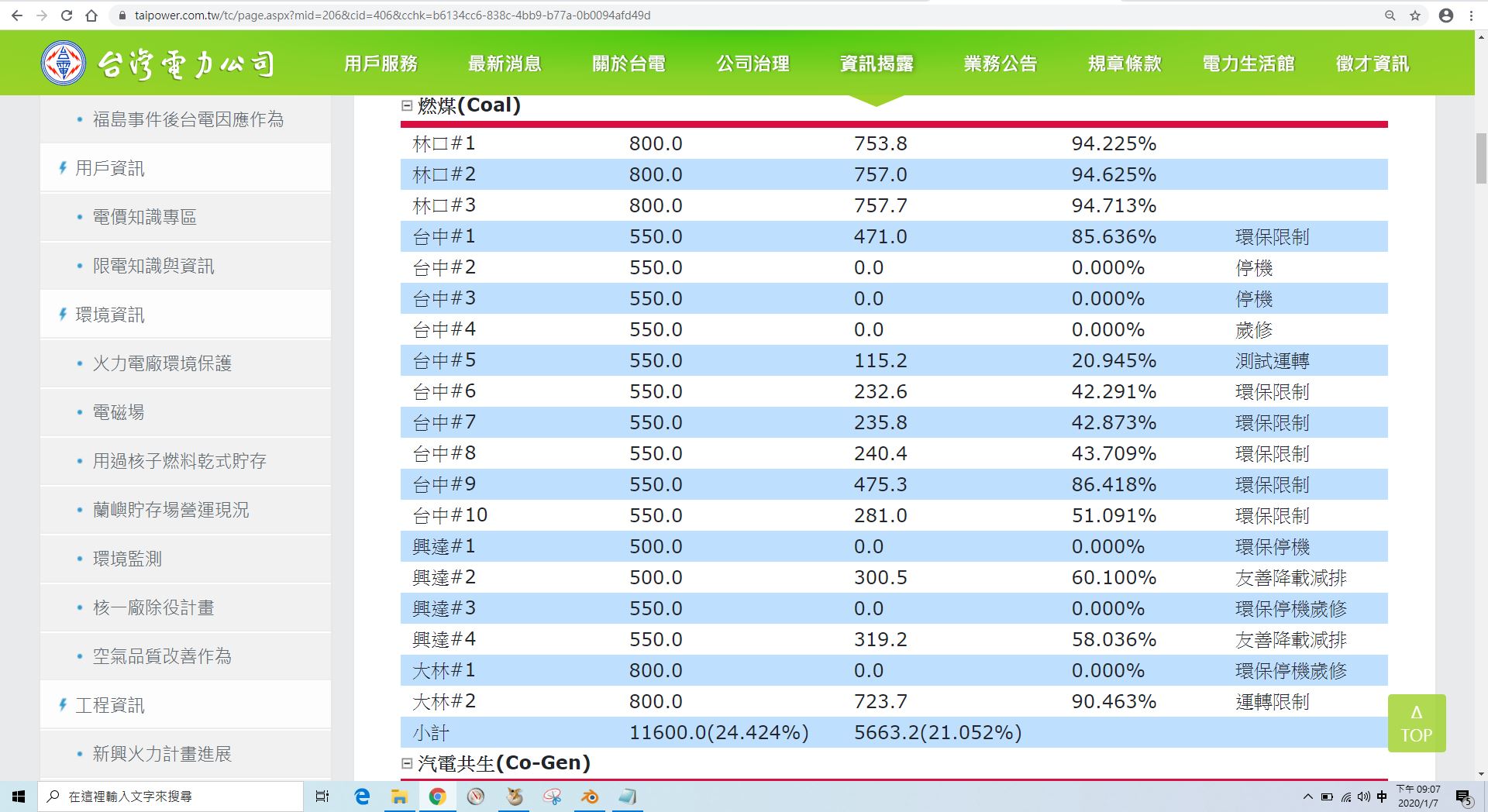
Task: Jump to top with the TOP button
Action: [1417, 723]
